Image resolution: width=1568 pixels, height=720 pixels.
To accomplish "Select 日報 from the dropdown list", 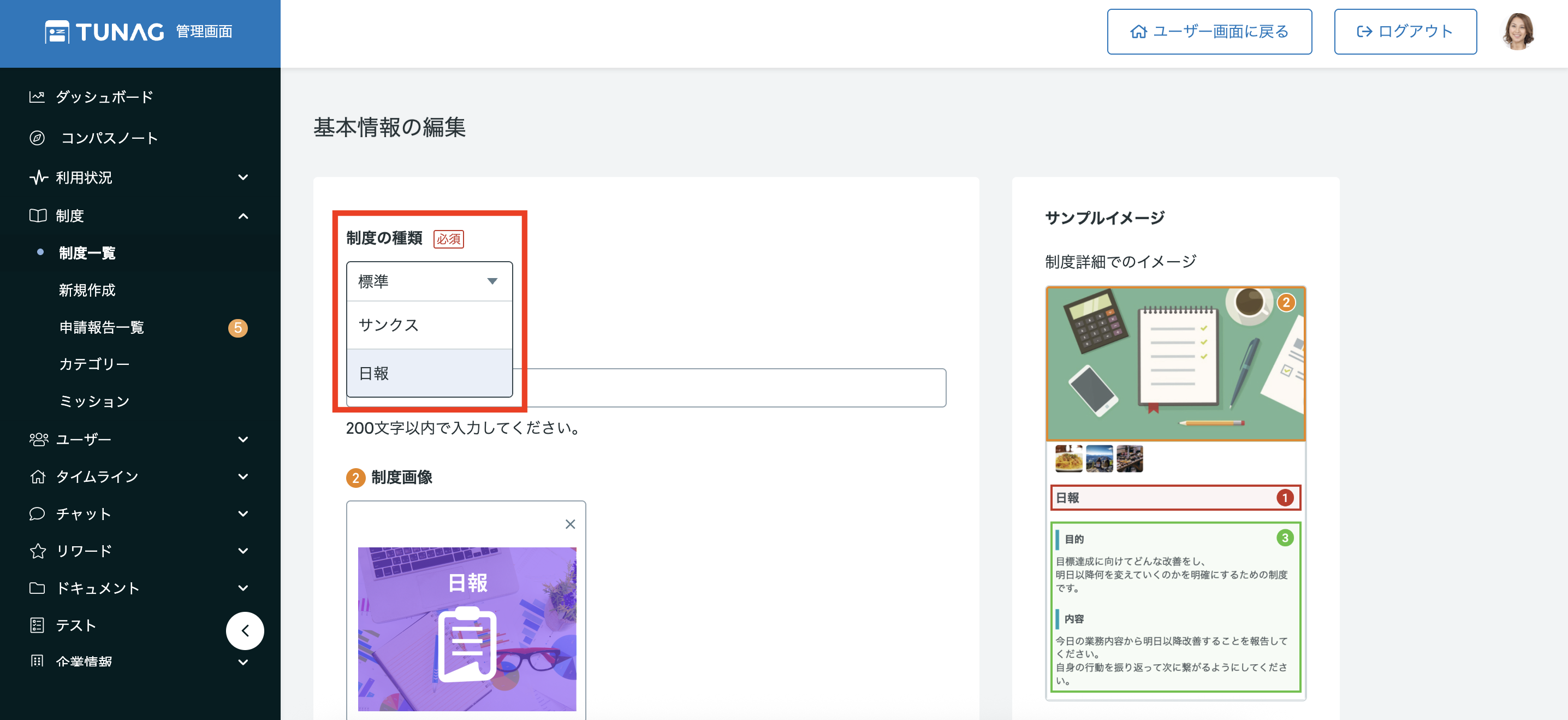I will [429, 373].
